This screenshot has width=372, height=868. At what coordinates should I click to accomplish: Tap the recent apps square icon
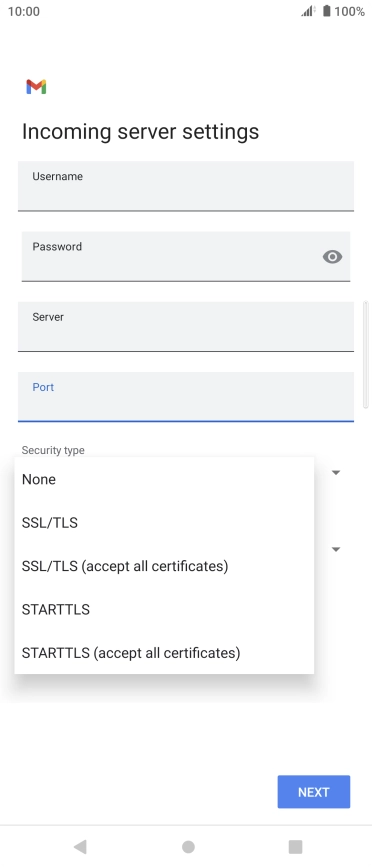[x=296, y=846]
